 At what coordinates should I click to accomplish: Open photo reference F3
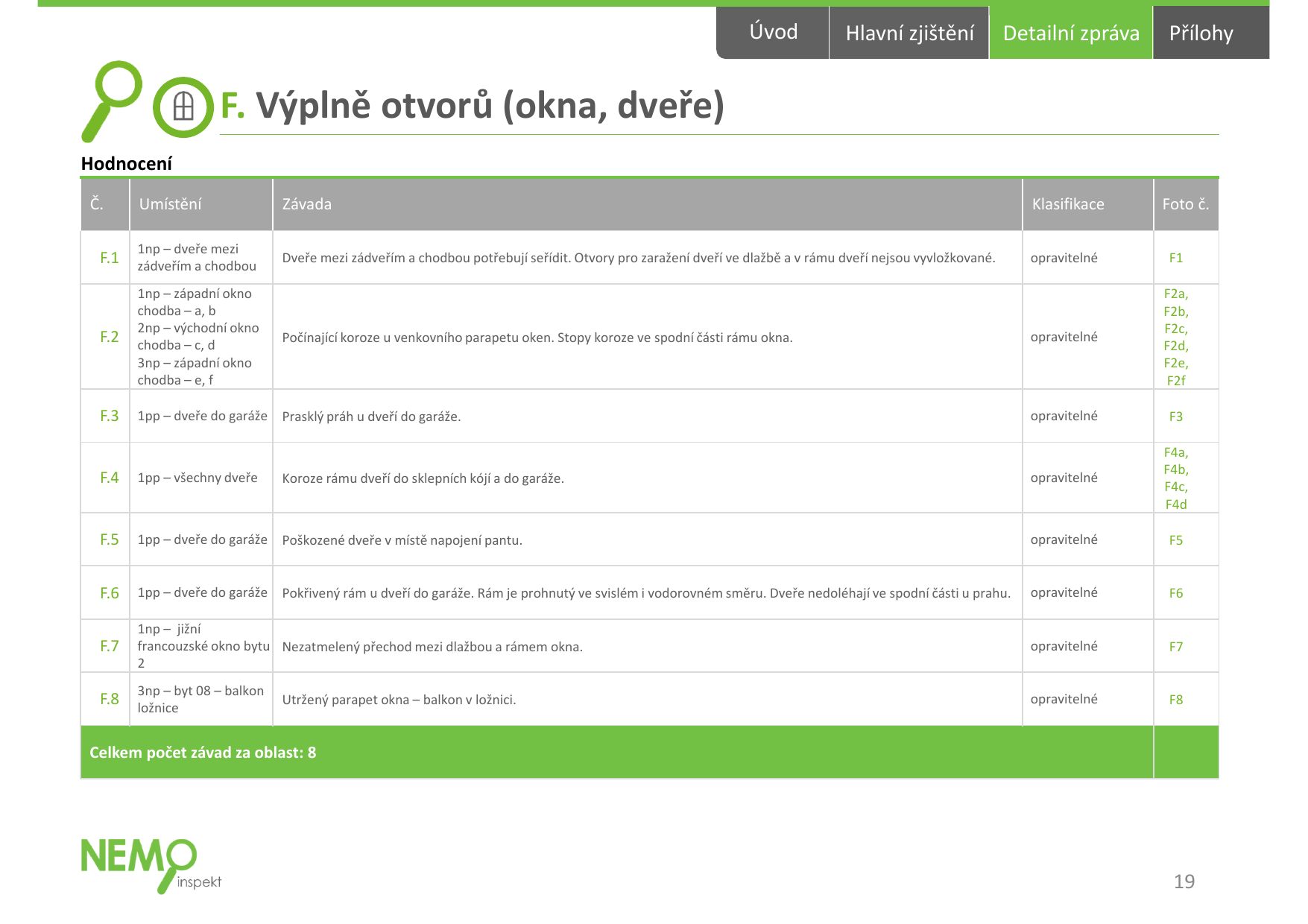pyautogui.click(x=1175, y=417)
